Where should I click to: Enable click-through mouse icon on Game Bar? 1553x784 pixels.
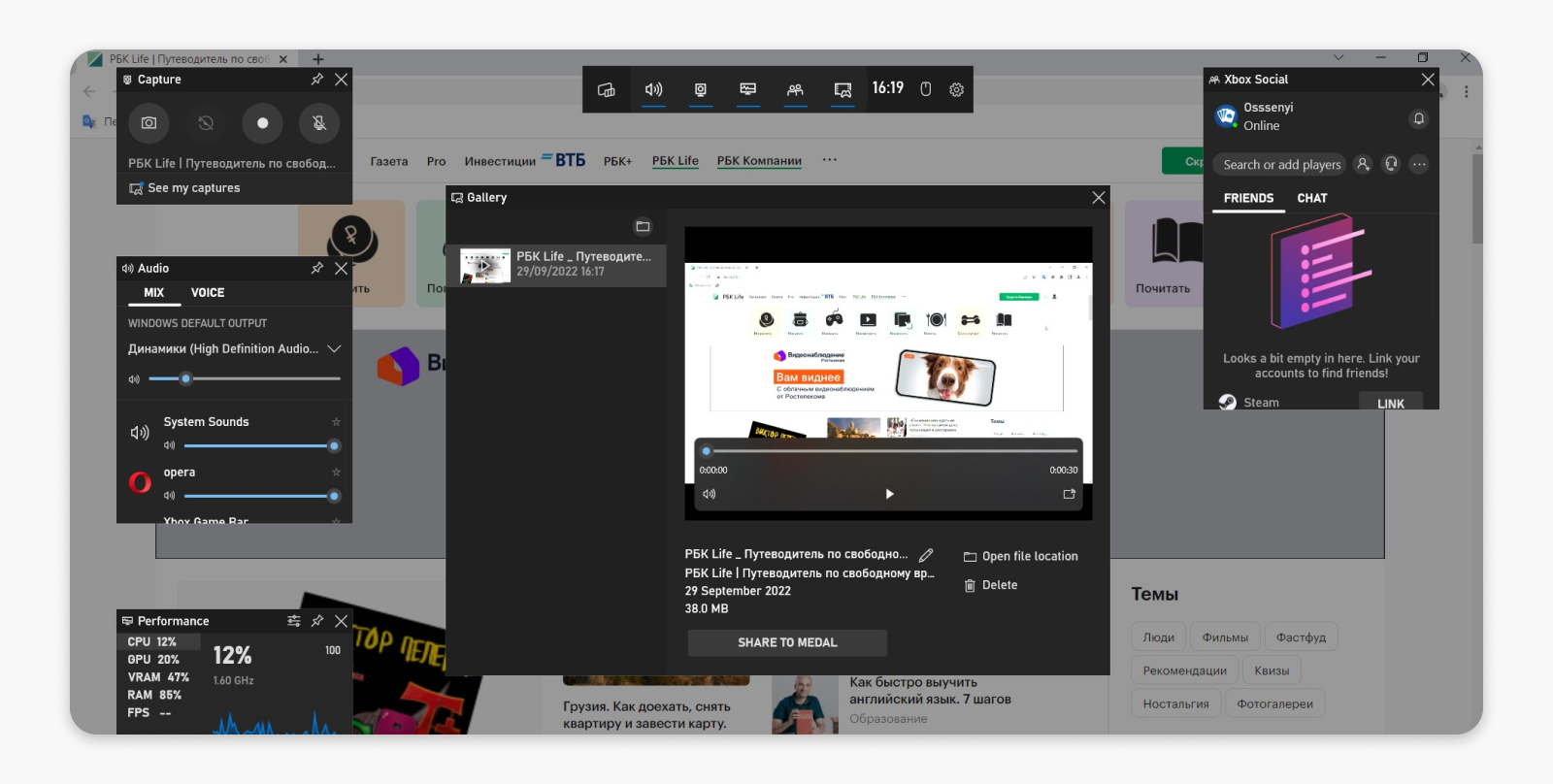pos(926,89)
